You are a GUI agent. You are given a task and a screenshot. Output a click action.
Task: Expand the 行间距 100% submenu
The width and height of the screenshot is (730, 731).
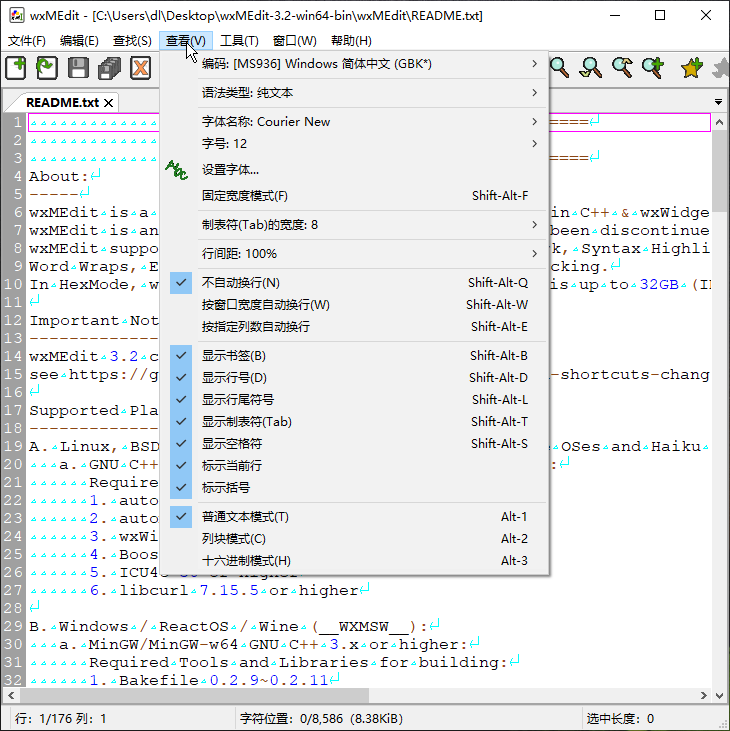click(x=353, y=254)
